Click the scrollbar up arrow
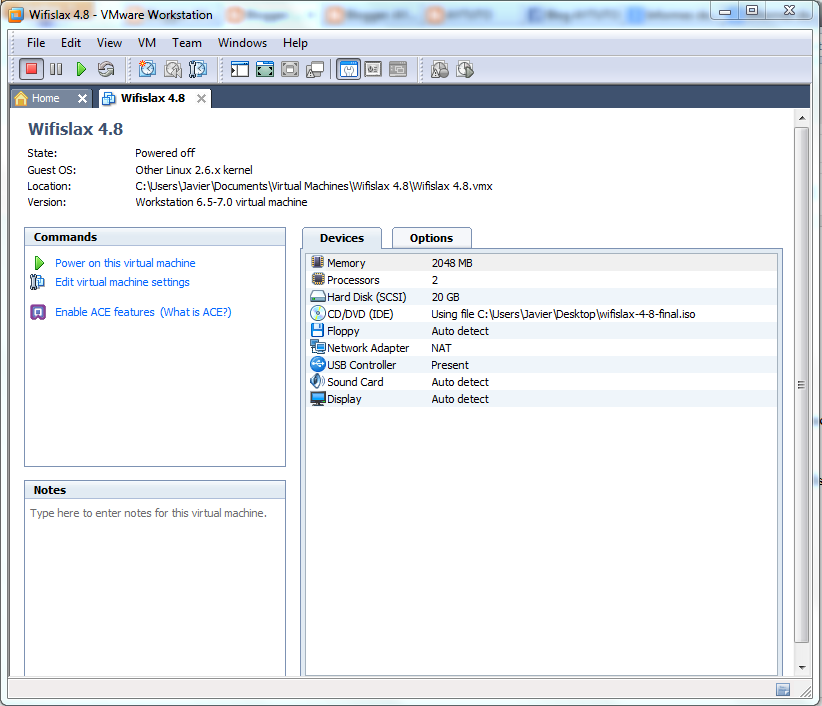This screenshot has height=706, width=822. (x=802, y=118)
